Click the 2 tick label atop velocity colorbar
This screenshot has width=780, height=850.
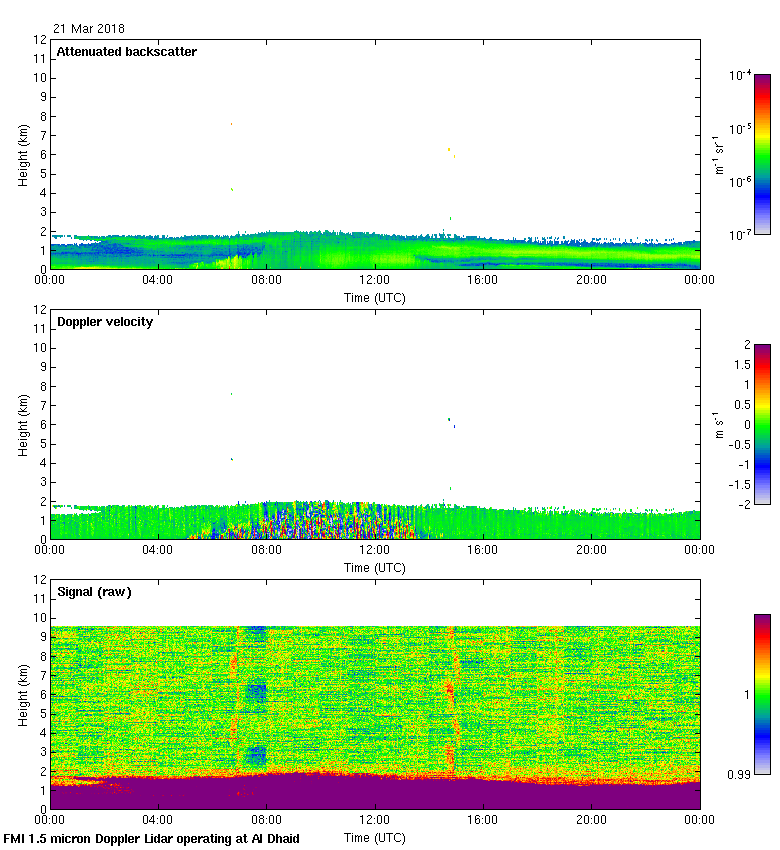pos(747,345)
